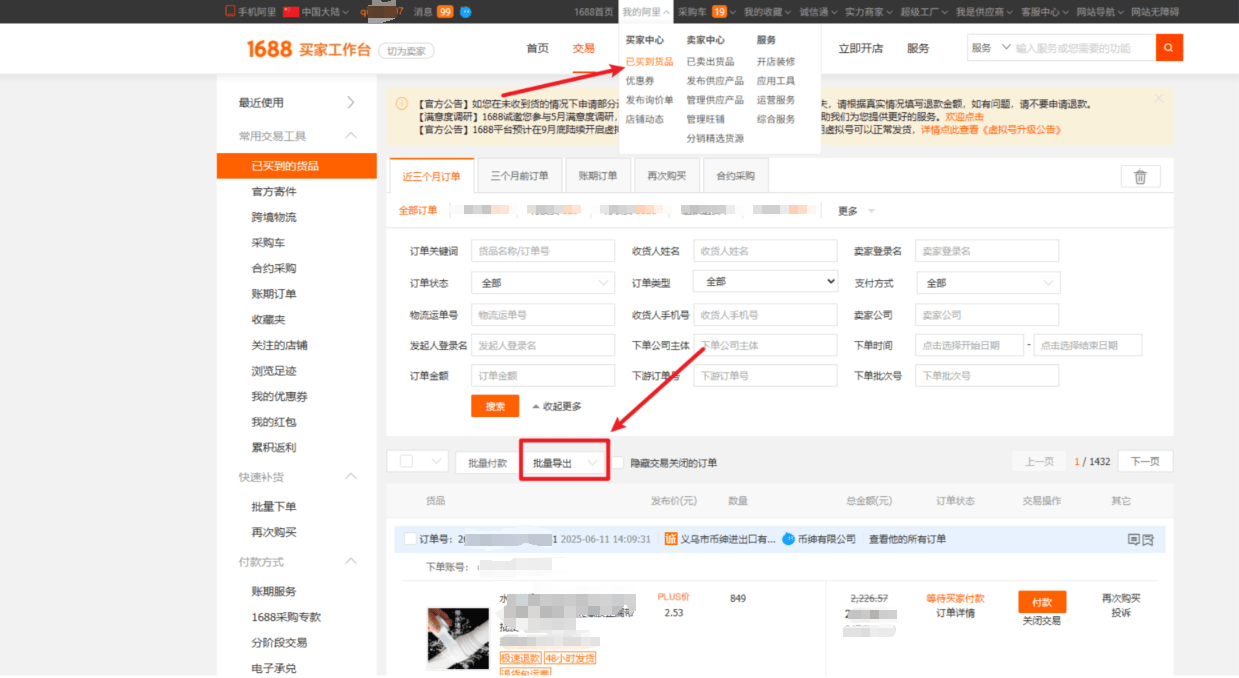
Task: Tick the checkbox beside 订单号
Action: (x=410, y=539)
